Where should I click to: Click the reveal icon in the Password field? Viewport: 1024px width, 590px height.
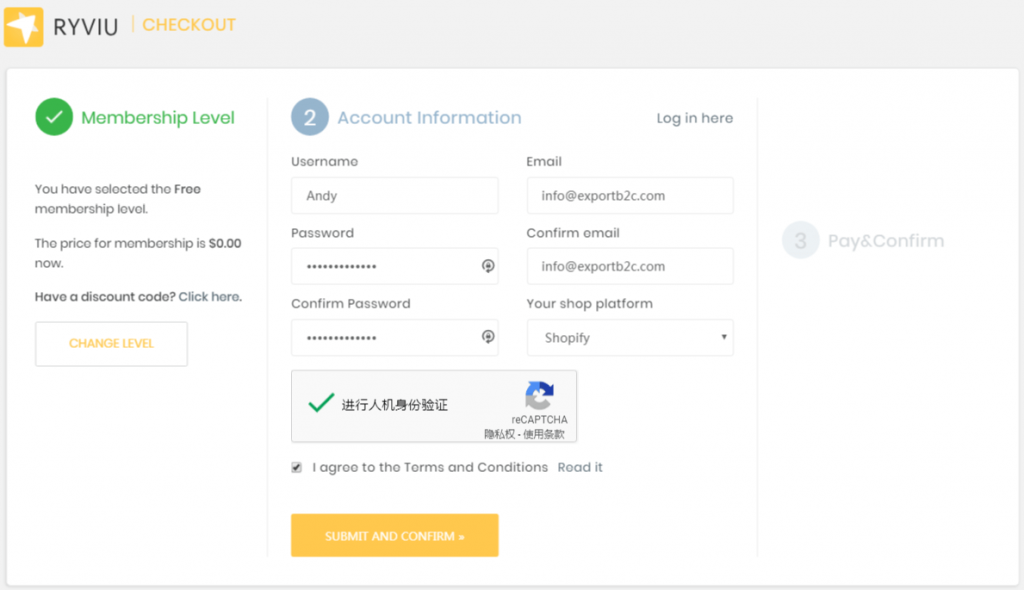pos(487,266)
